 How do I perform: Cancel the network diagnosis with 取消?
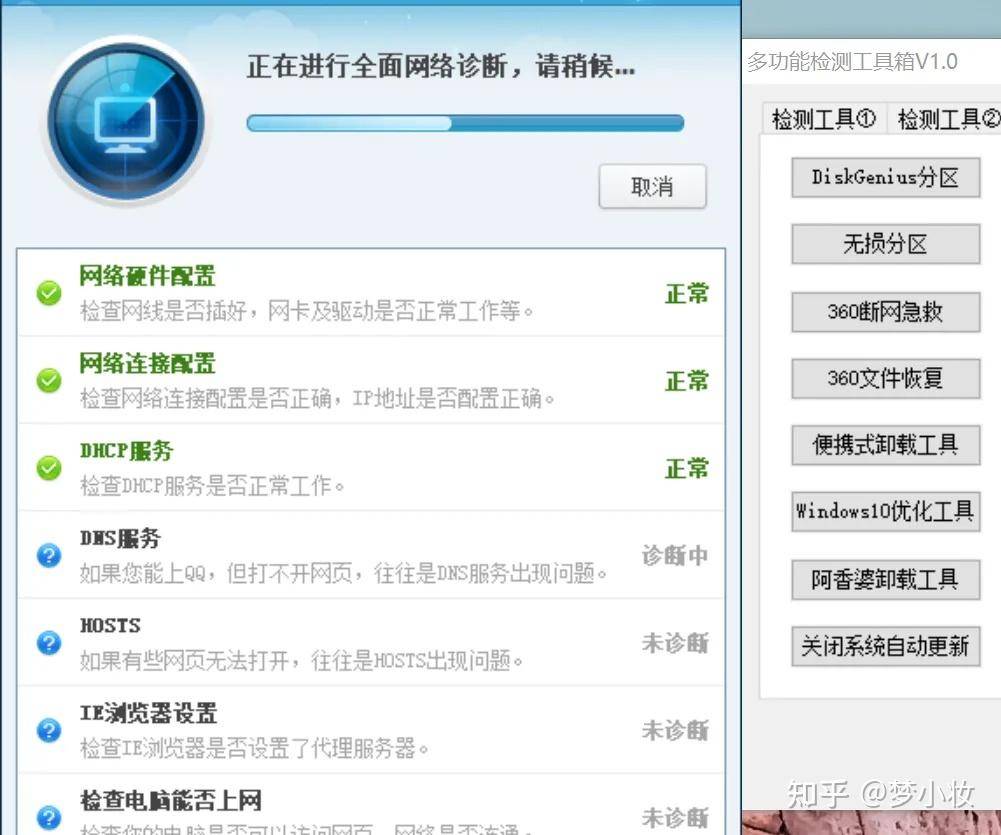pyautogui.click(x=652, y=186)
